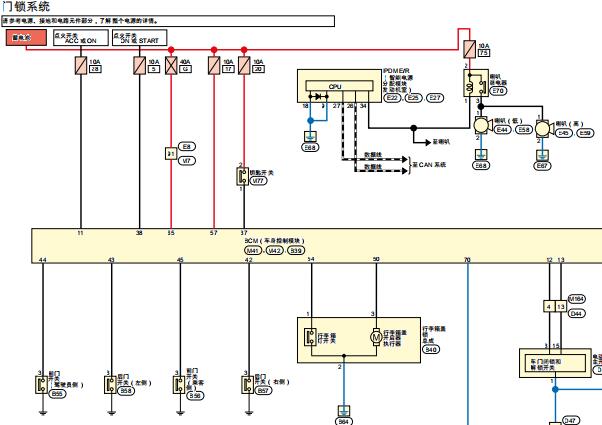Click the 点火开关 ON 或 START box

tap(139, 38)
